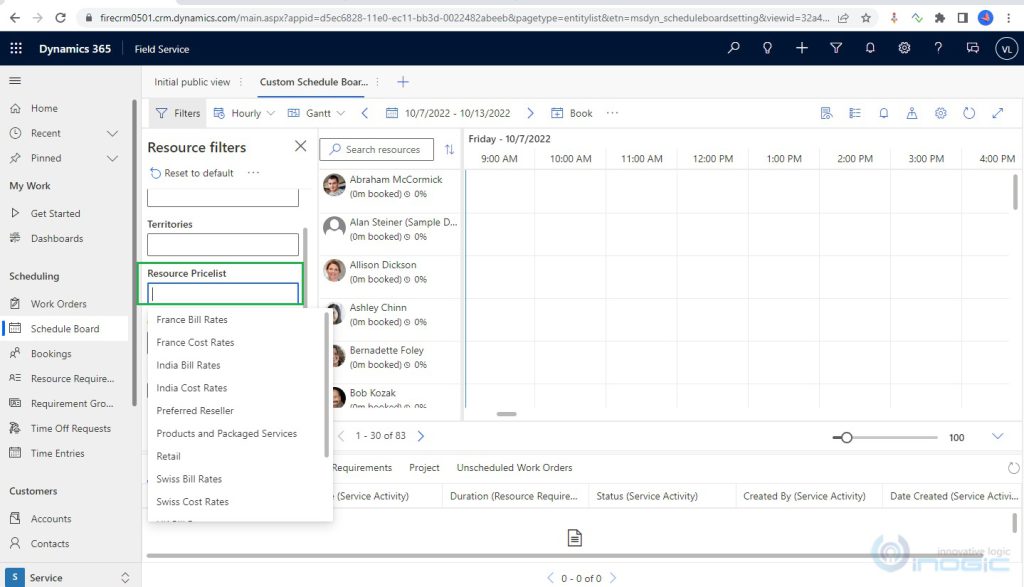Switch to the Unscheduled Work Orders tab
This screenshot has height=587, width=1024.
coord(514,467)
